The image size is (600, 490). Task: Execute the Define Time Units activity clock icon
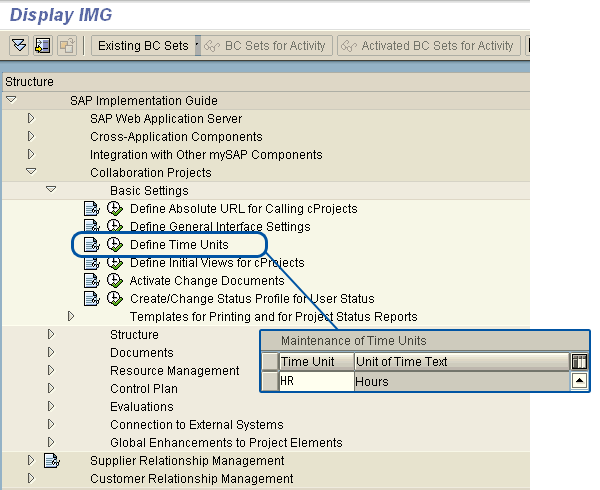pyautogui.click(x=115, y=244)
